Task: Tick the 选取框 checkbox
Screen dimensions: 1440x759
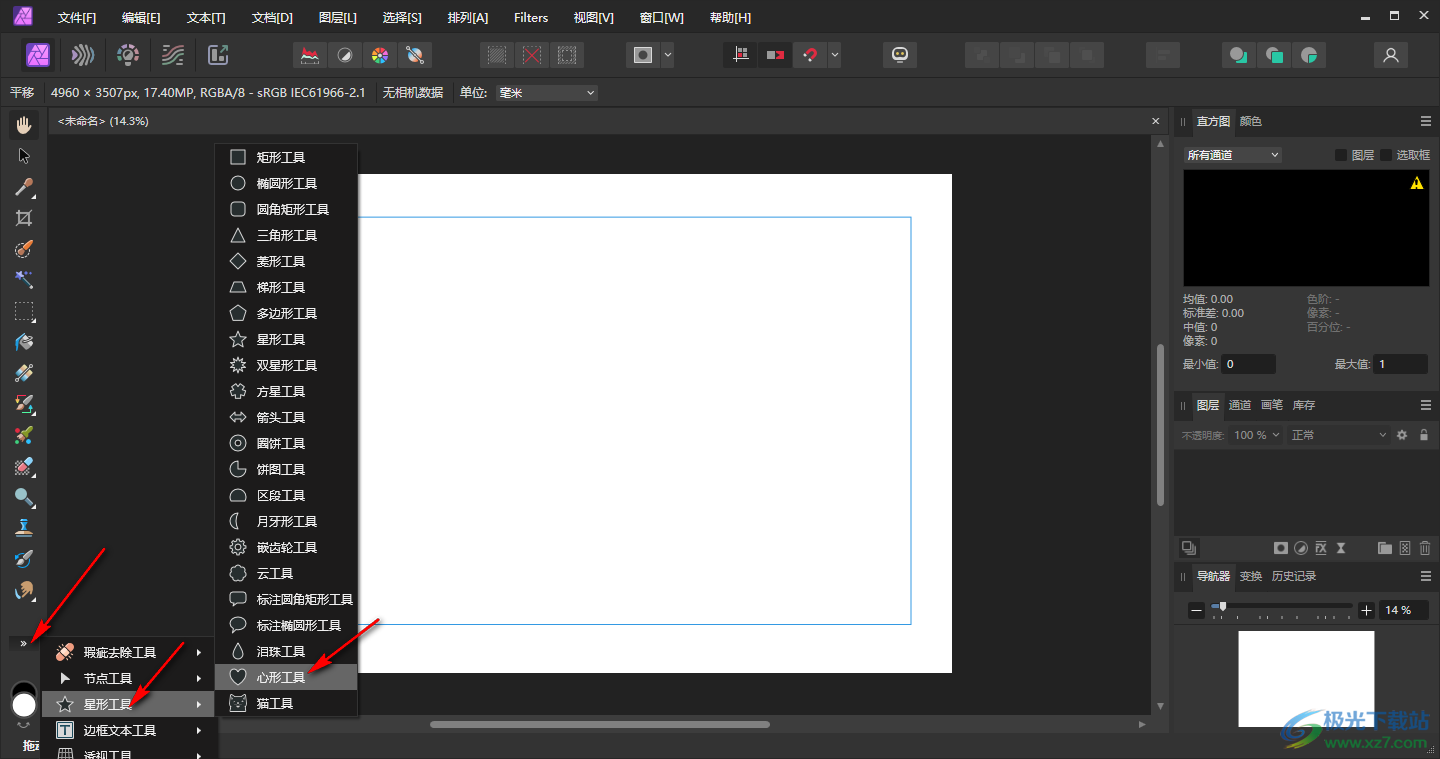Action: pos(1386,155)
